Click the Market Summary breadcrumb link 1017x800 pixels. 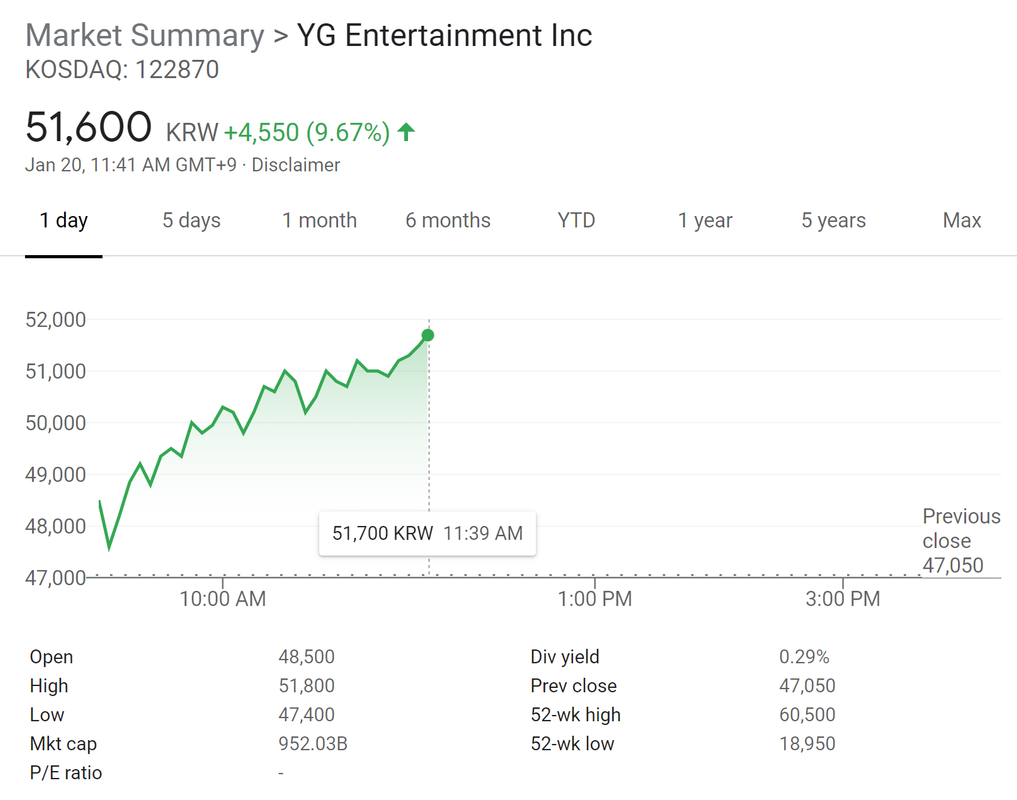click(144, 36)
